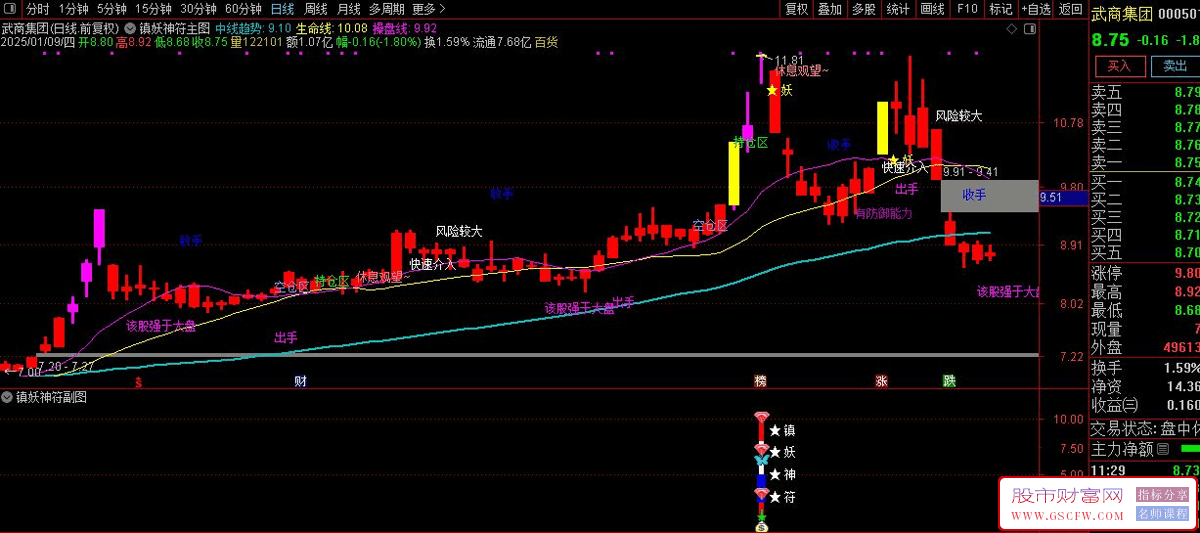Expand the 镇妖神符主图 indicator dropdown arrow
The width and height of the screenshot is (1200, 533).
tap(130, 28)
